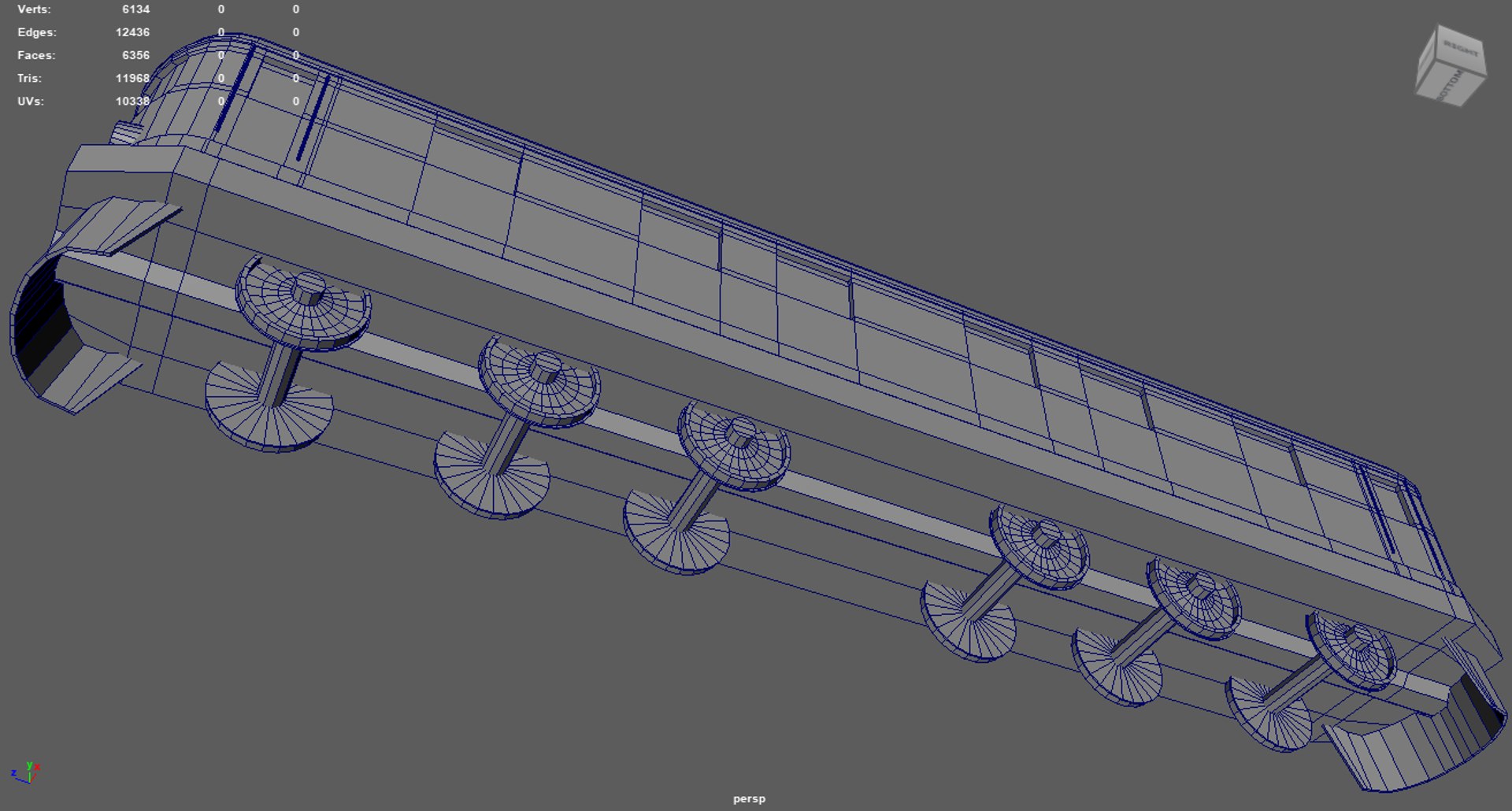Click the ViewCube in the viewport corner
This screenshot has height=811, width=1512.
coord(1451,65)
